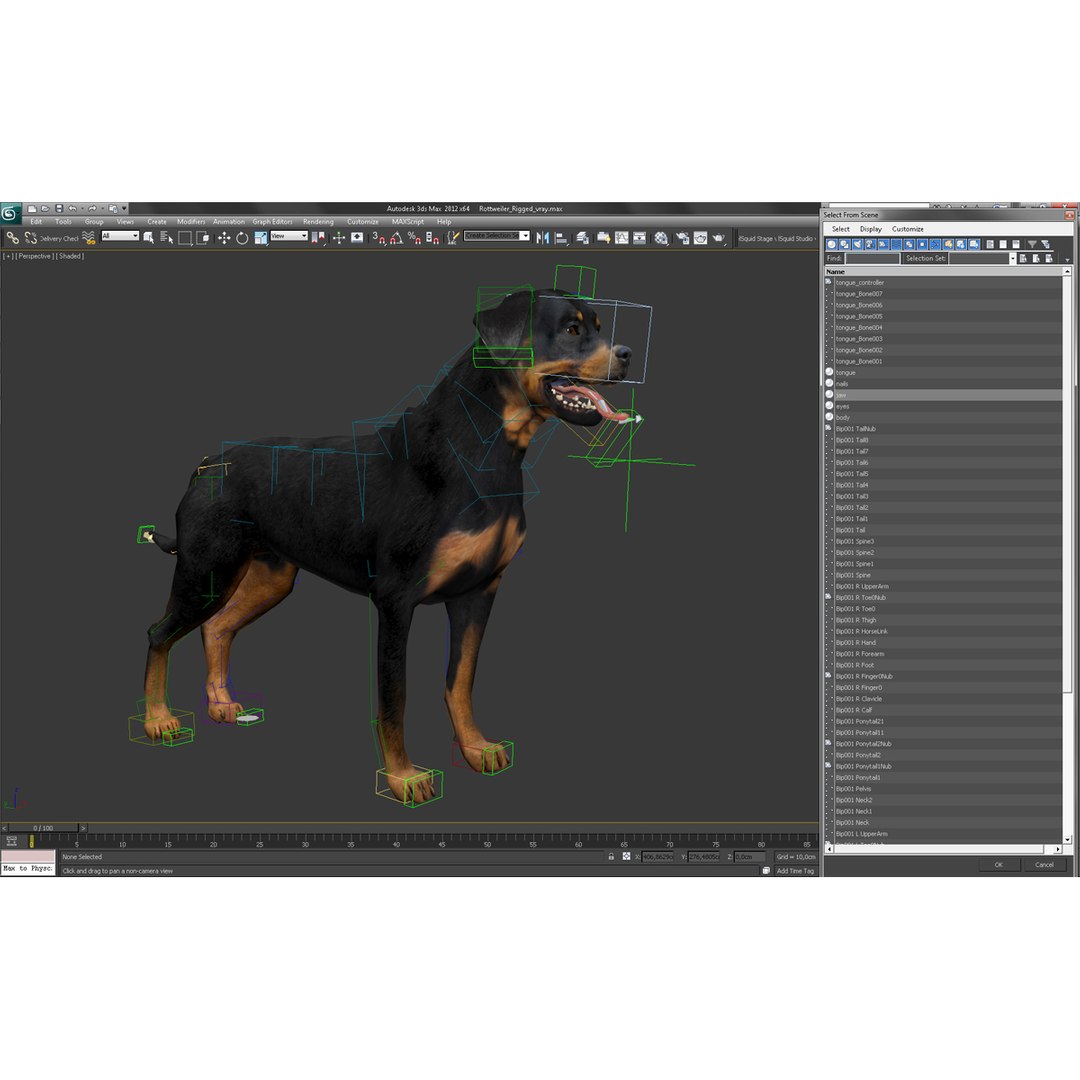Click Use Pivot Point Center tool
This screenshot has height=1080, width=1080.
(318, 238)
